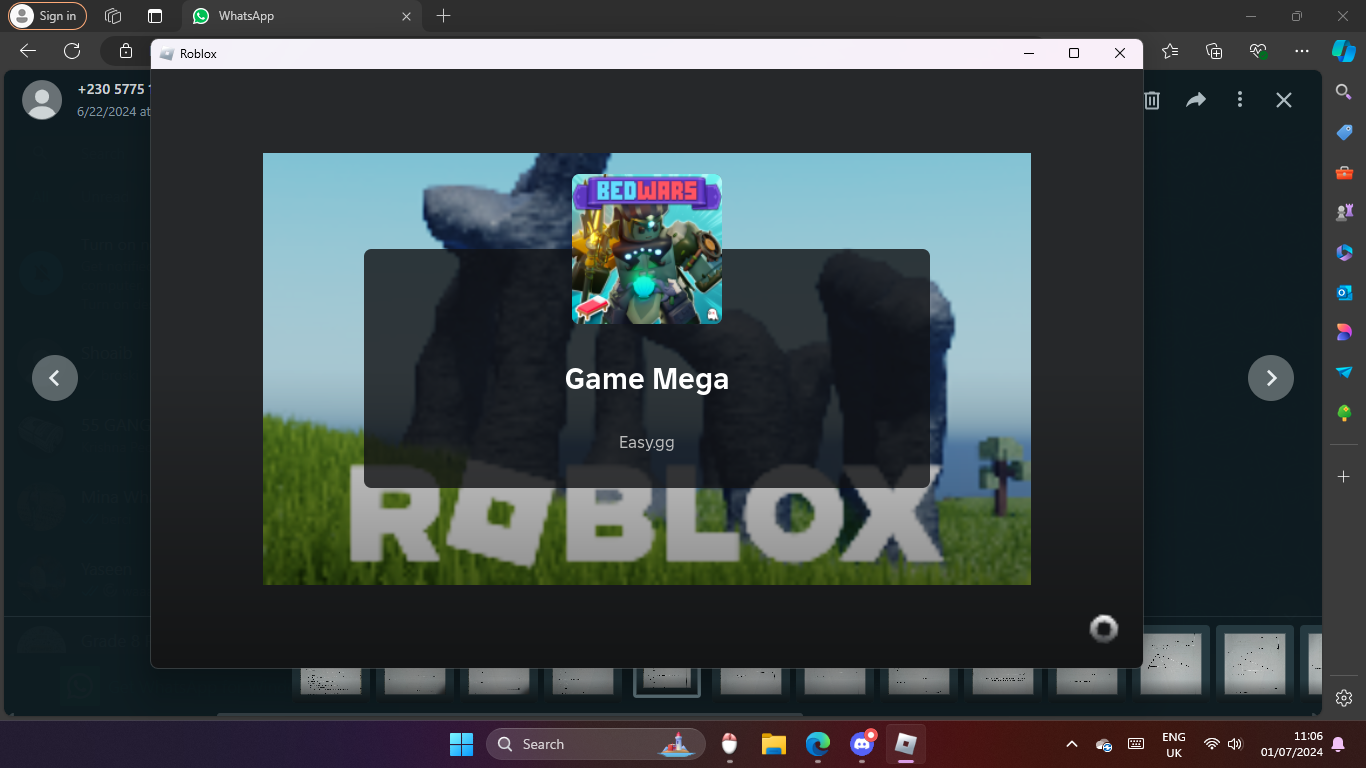View site information lock icon
Image resolution: width=1366 pixels, height=768 pixels.
coord(126,51)
